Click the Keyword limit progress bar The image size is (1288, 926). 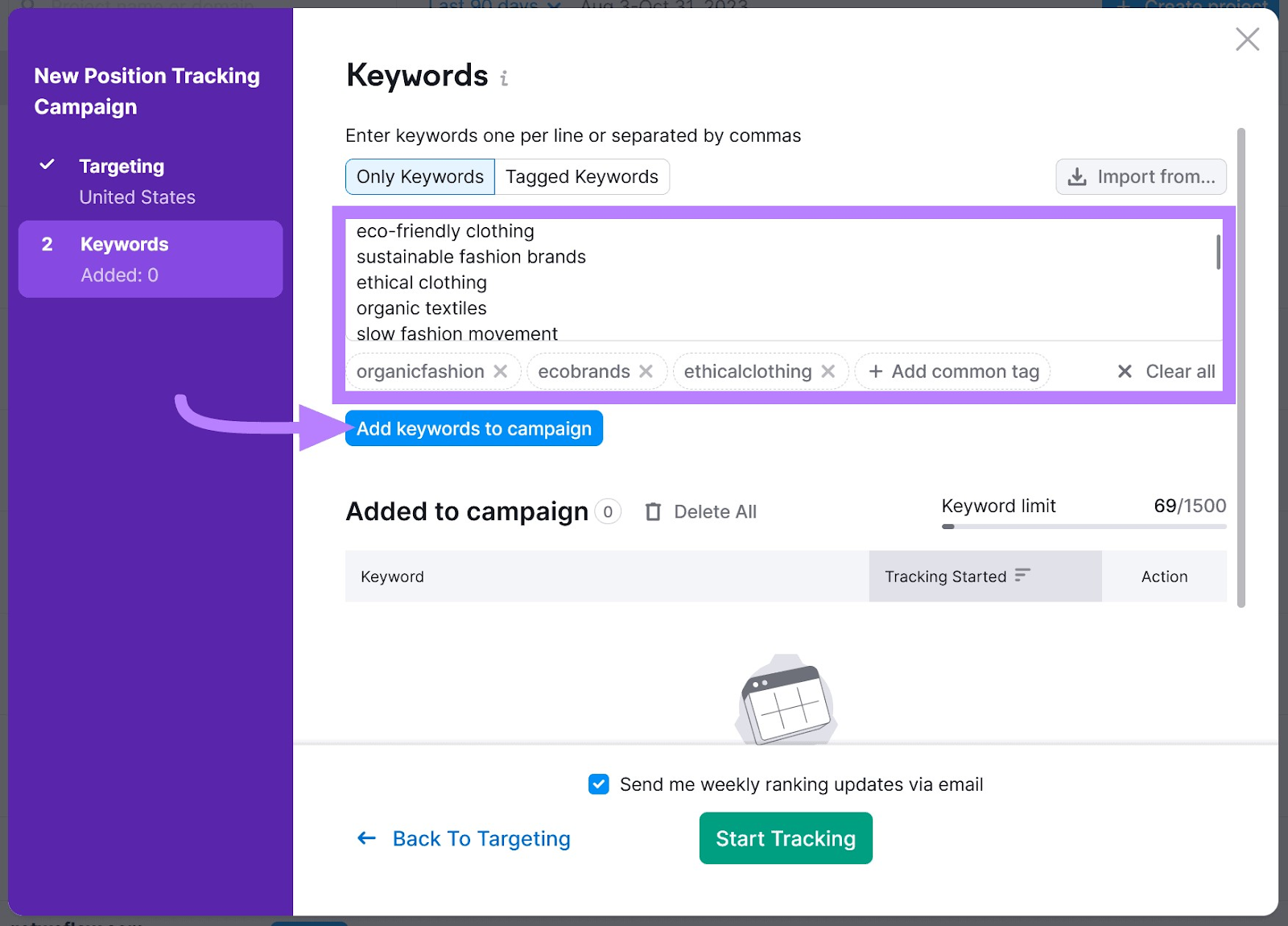click(x=1084, y=527)
